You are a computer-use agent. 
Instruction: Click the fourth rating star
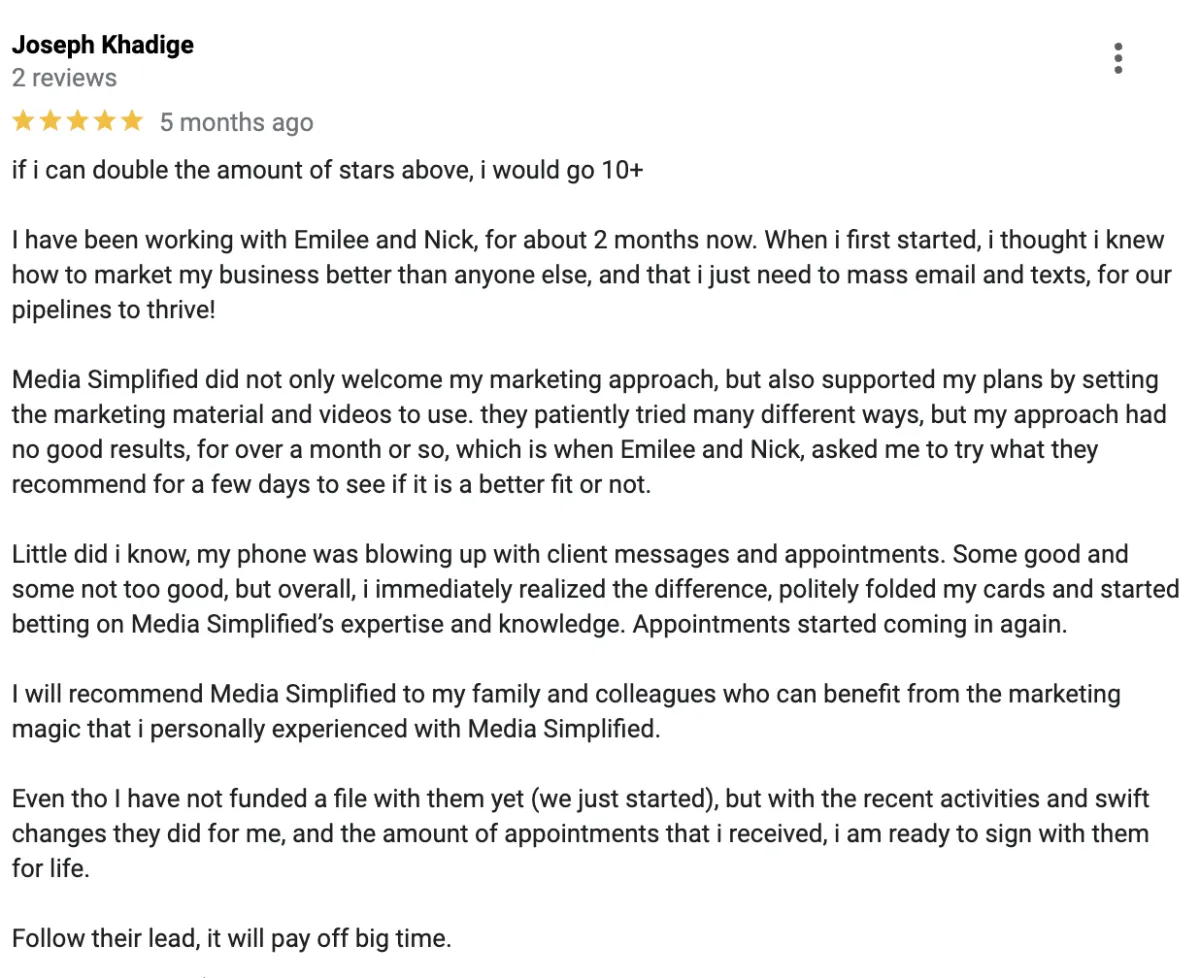(x=105, y=122)
